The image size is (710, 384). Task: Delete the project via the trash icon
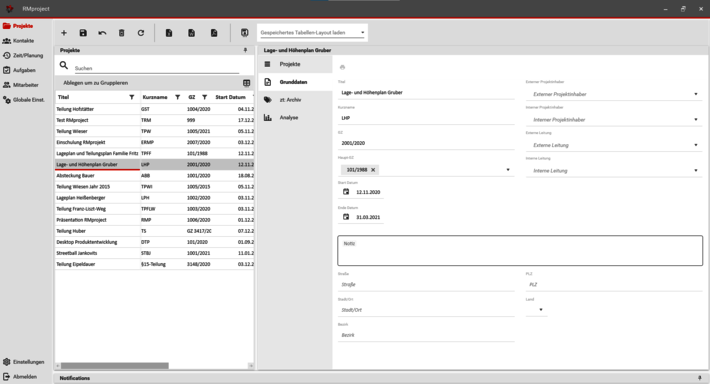pyautogui.click(x=121, y=33)
